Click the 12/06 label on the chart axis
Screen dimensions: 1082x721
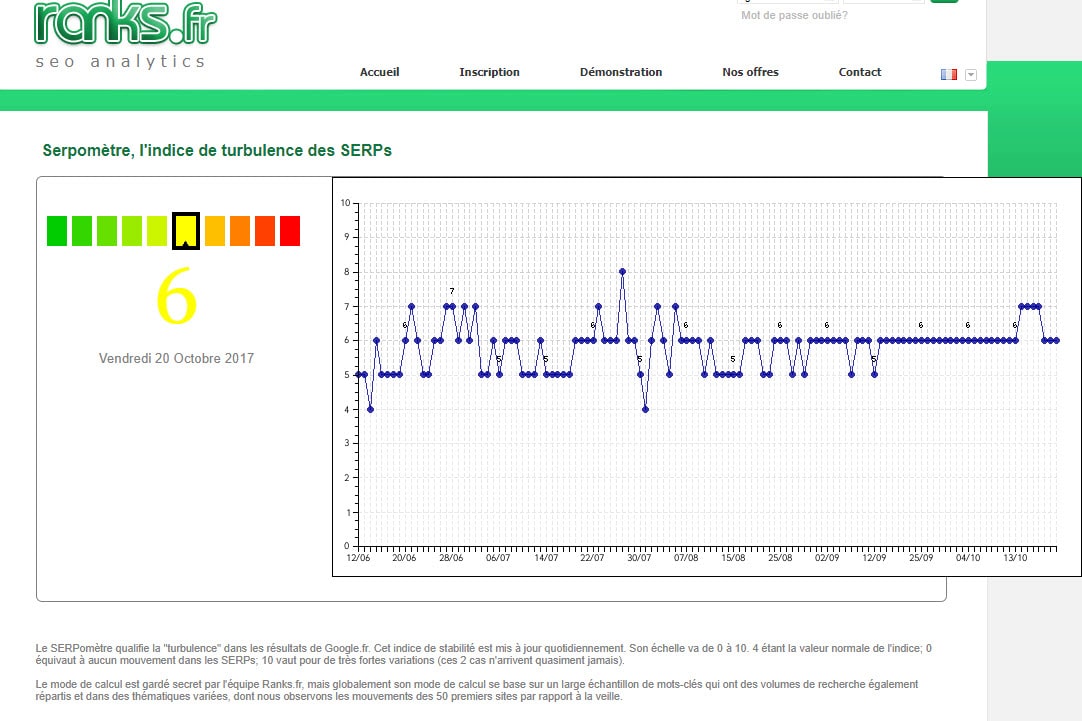[x=358, y=557]
